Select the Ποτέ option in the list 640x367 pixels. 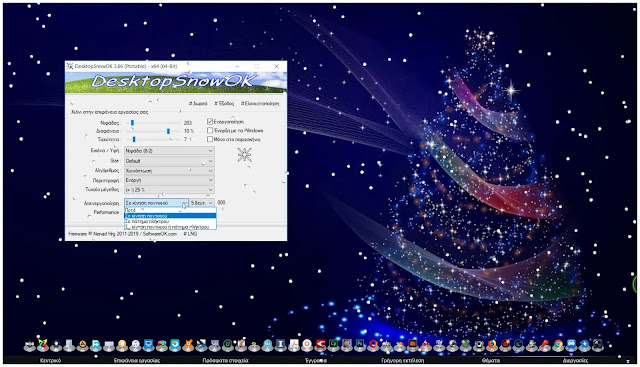(170, 210)
